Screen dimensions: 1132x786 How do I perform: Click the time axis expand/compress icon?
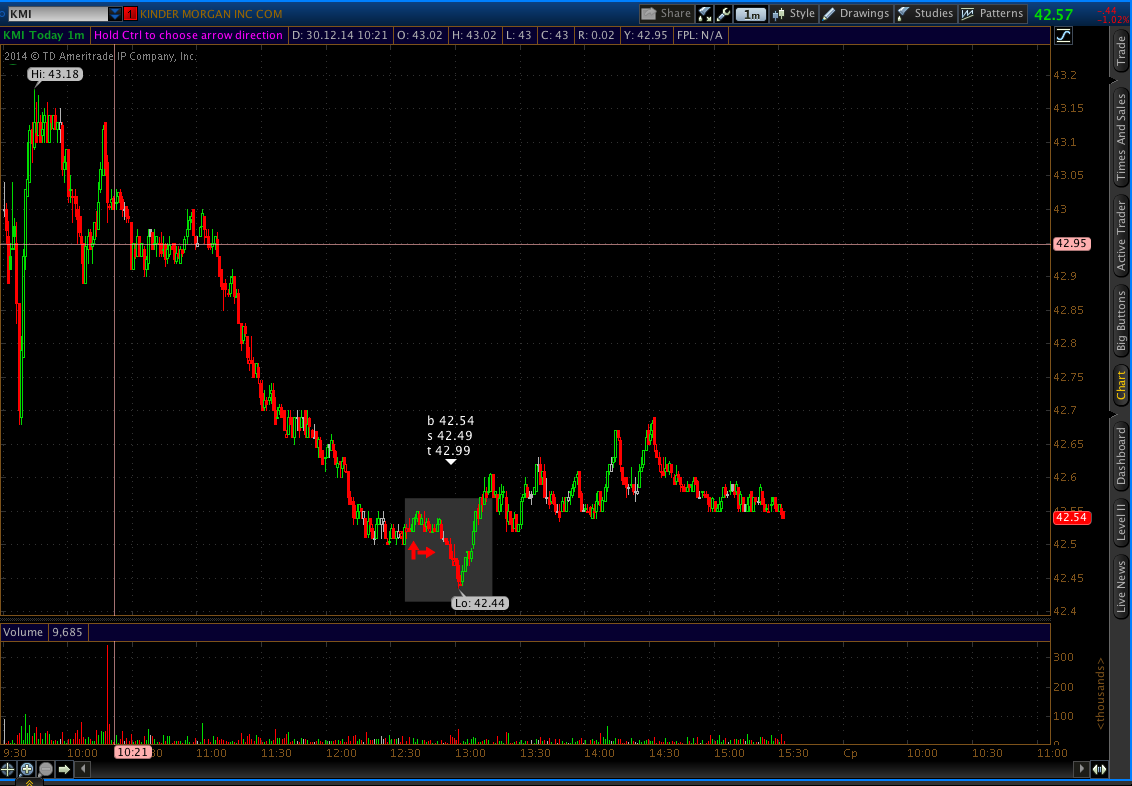click(1099, 769)
